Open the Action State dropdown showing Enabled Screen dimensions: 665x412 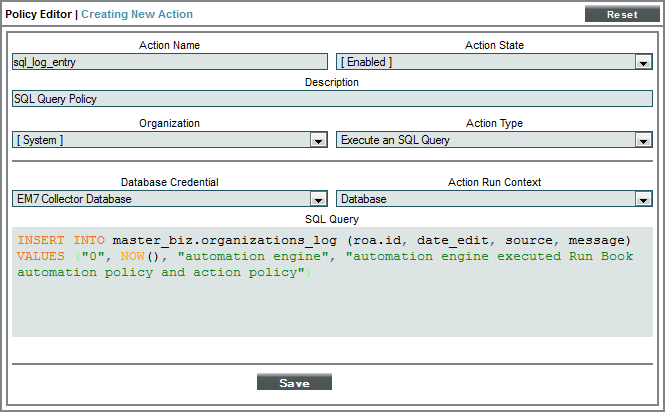click(486, 62)
